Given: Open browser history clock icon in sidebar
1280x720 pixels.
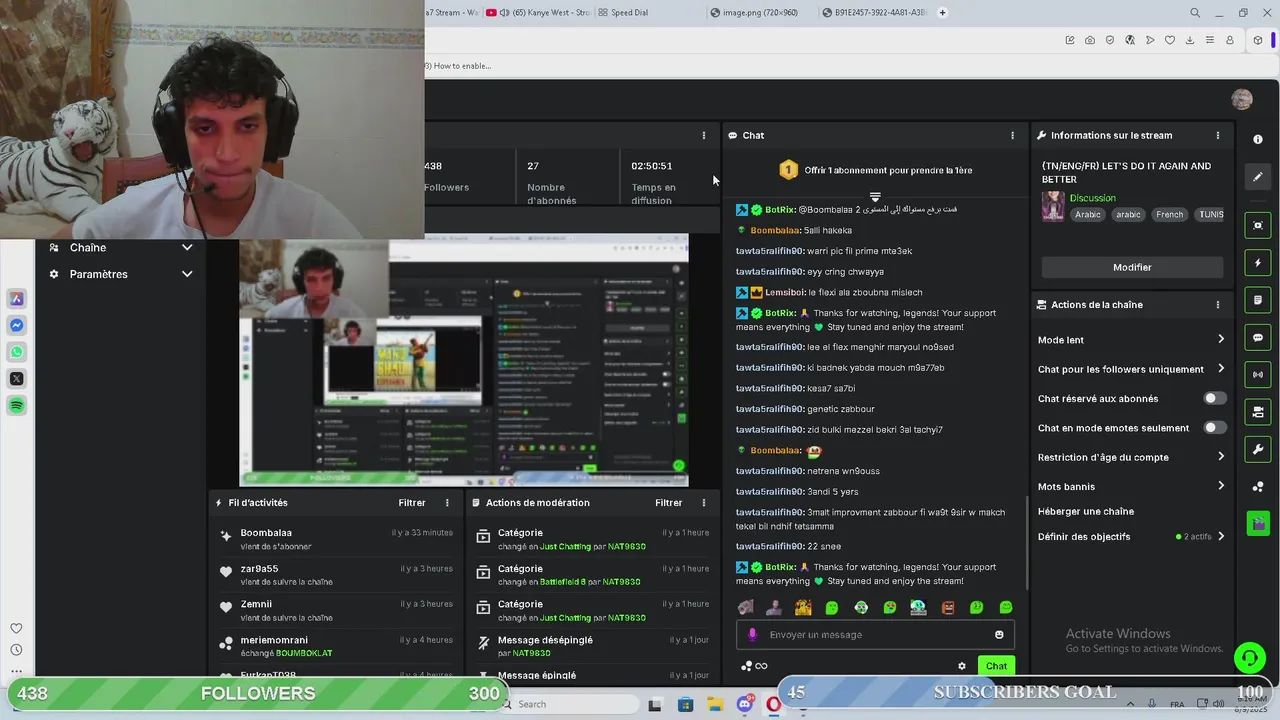Looking at the screenshot, I should click(x=16, y=650).
